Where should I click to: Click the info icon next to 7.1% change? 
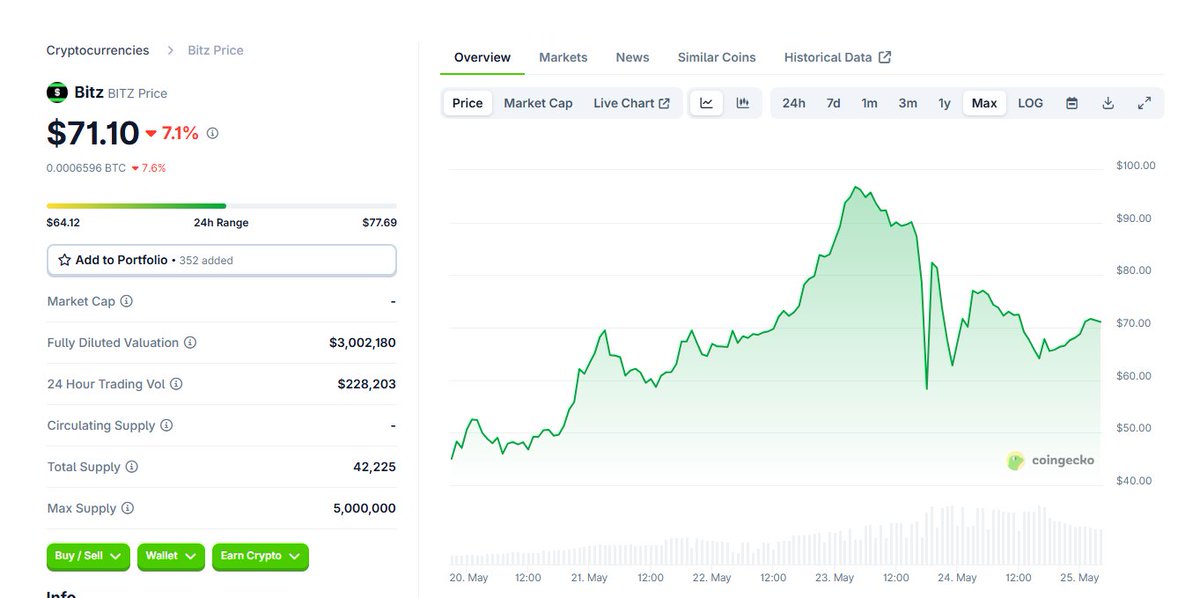(x=212, y=133)
